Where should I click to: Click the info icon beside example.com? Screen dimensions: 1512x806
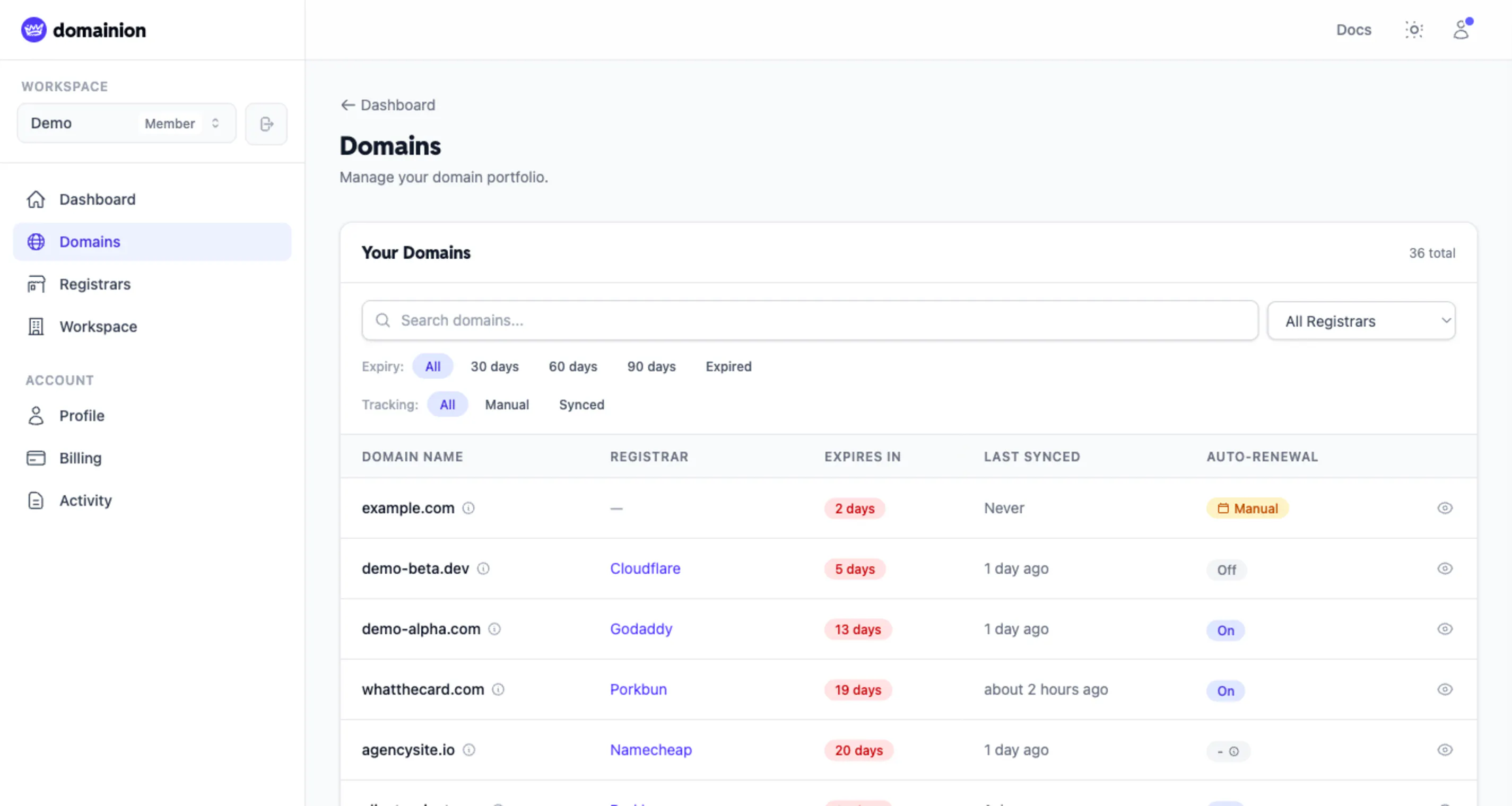468,508
